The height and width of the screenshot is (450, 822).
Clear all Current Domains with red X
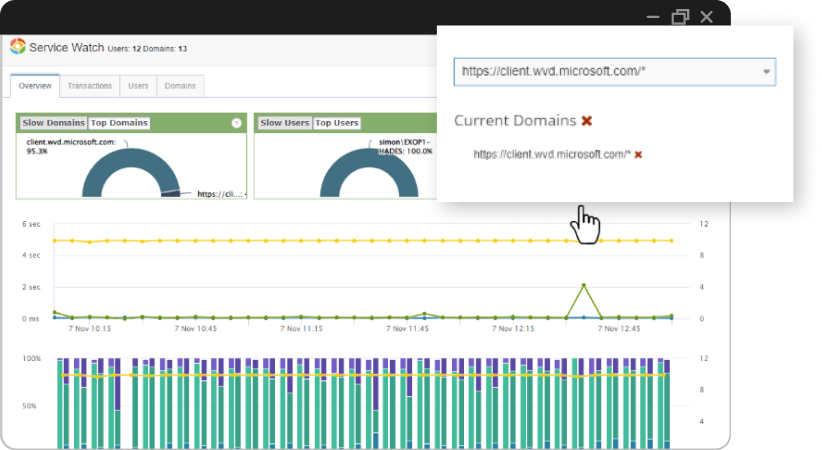(x=587, y=121)
